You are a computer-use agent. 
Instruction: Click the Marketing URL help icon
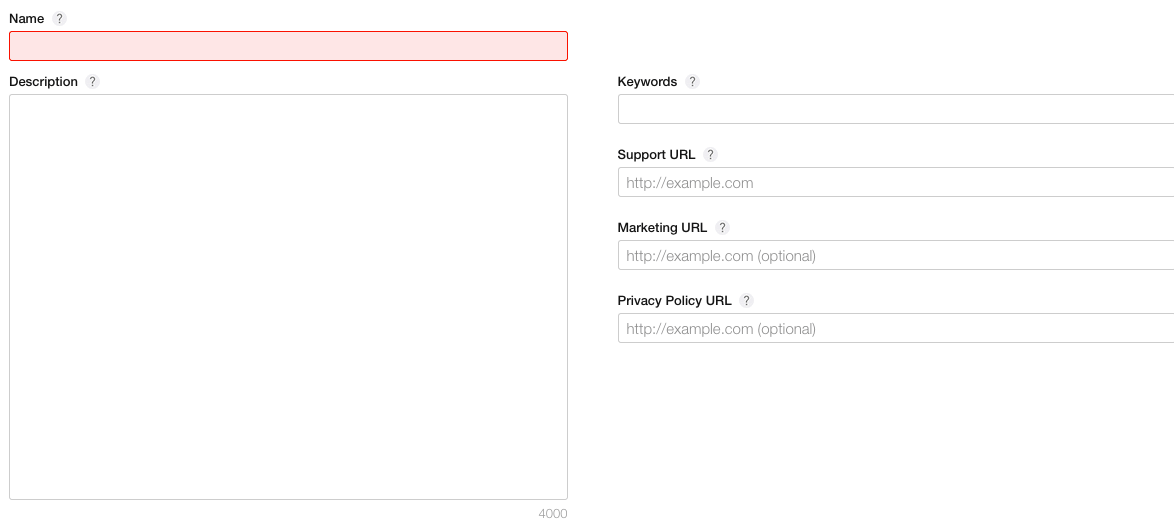(x=723, y=227)
